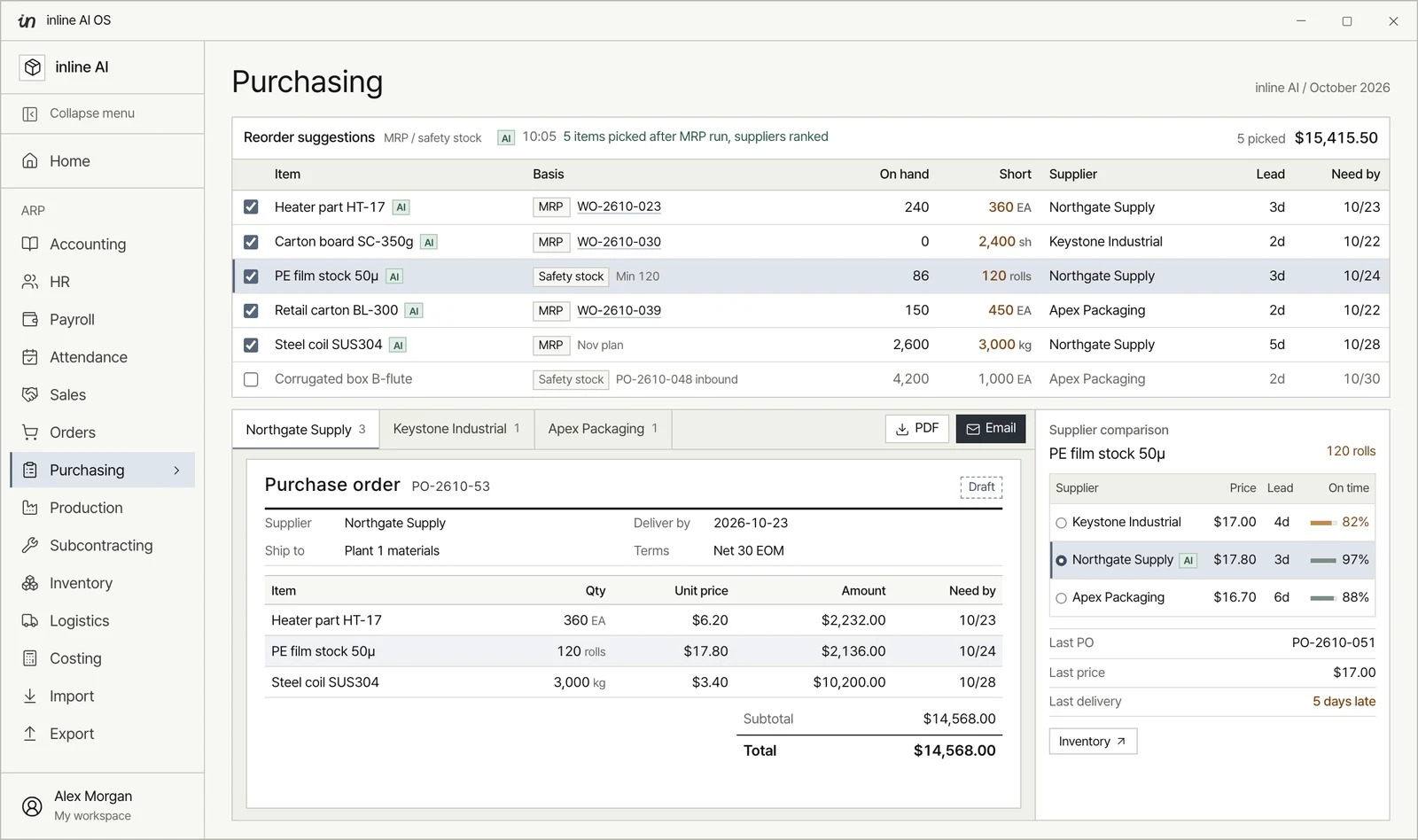The image size is (1418, 840).
Task: Uncheck the Carton board SC-350g checkbox
Action: click(x=251, y=241)
